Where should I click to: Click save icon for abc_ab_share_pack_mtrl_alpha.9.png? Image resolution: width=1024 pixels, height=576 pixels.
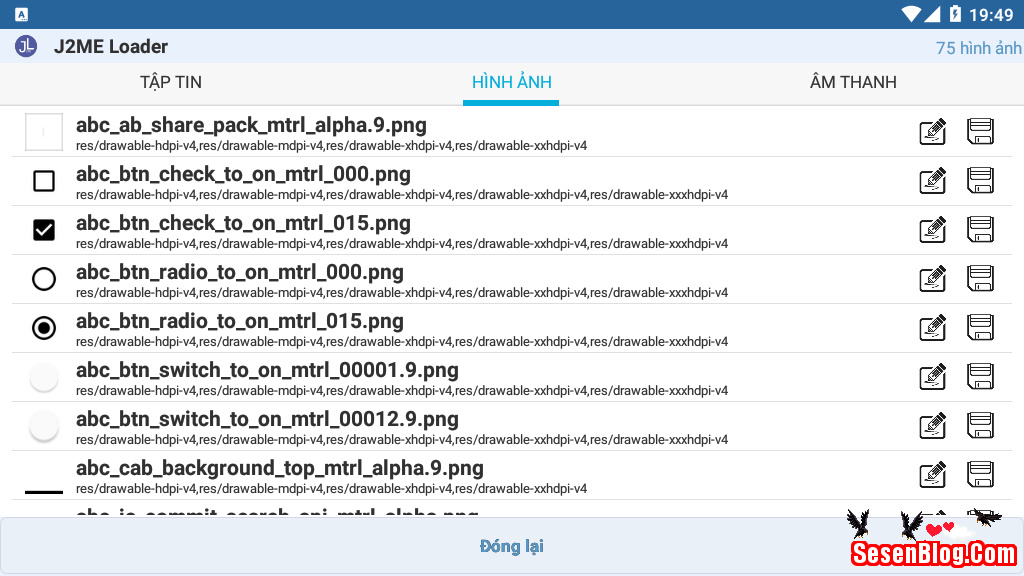point(980,132)
